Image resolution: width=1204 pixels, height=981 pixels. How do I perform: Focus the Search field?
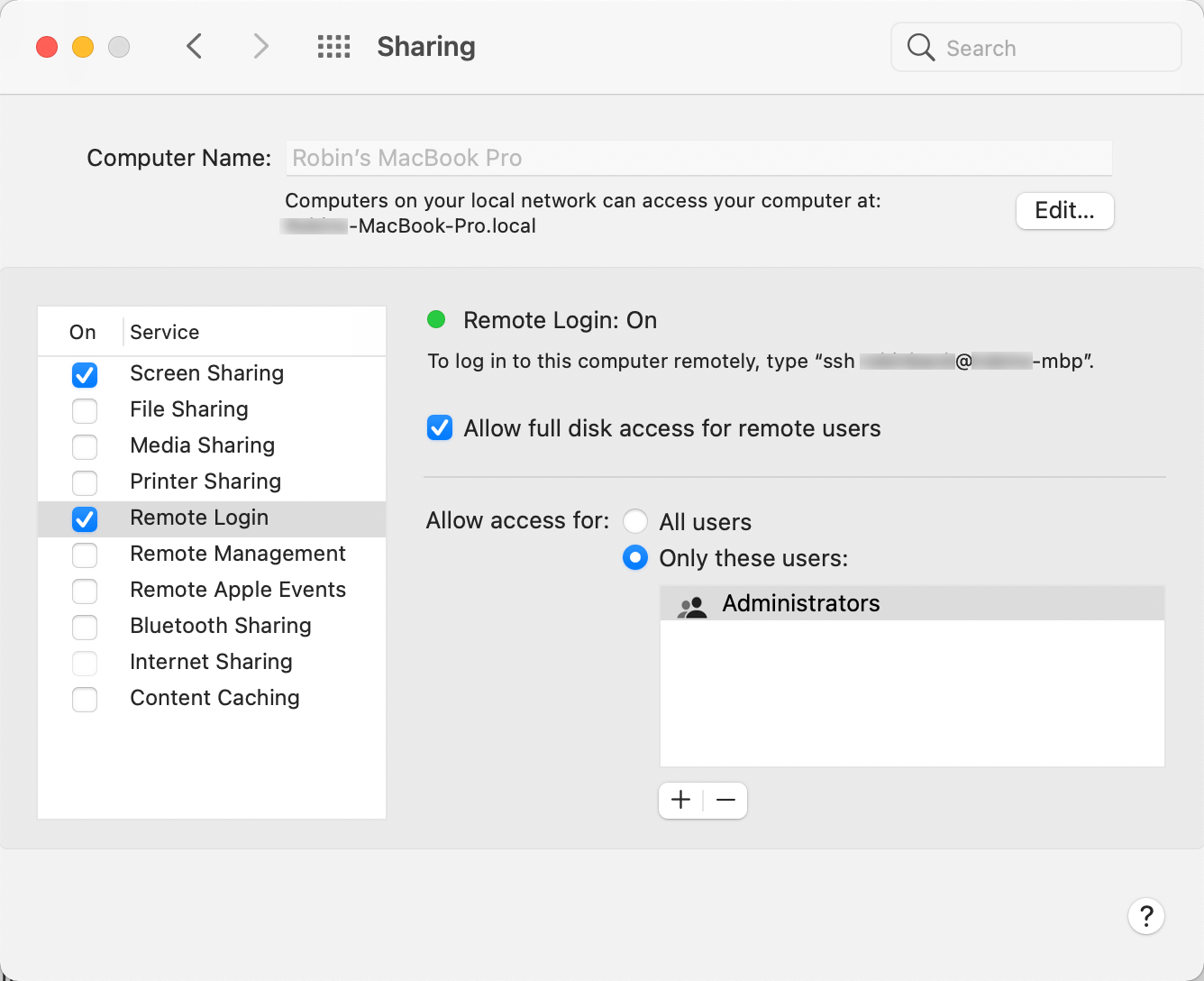(x=1036, y=47)
